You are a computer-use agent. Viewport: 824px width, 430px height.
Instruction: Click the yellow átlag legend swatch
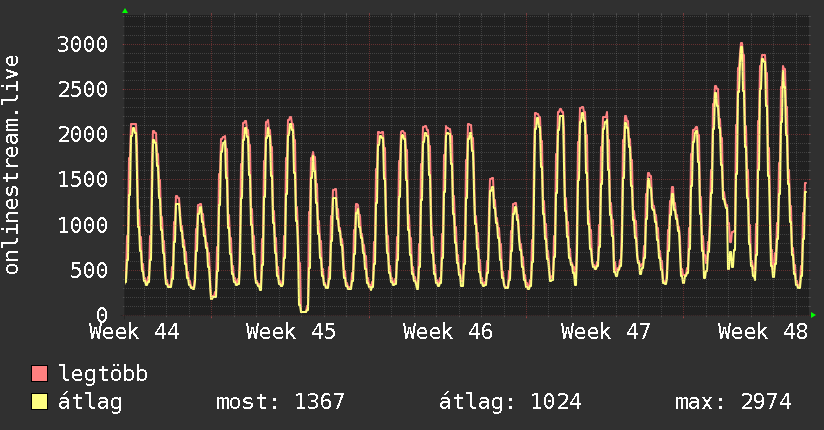39,402
